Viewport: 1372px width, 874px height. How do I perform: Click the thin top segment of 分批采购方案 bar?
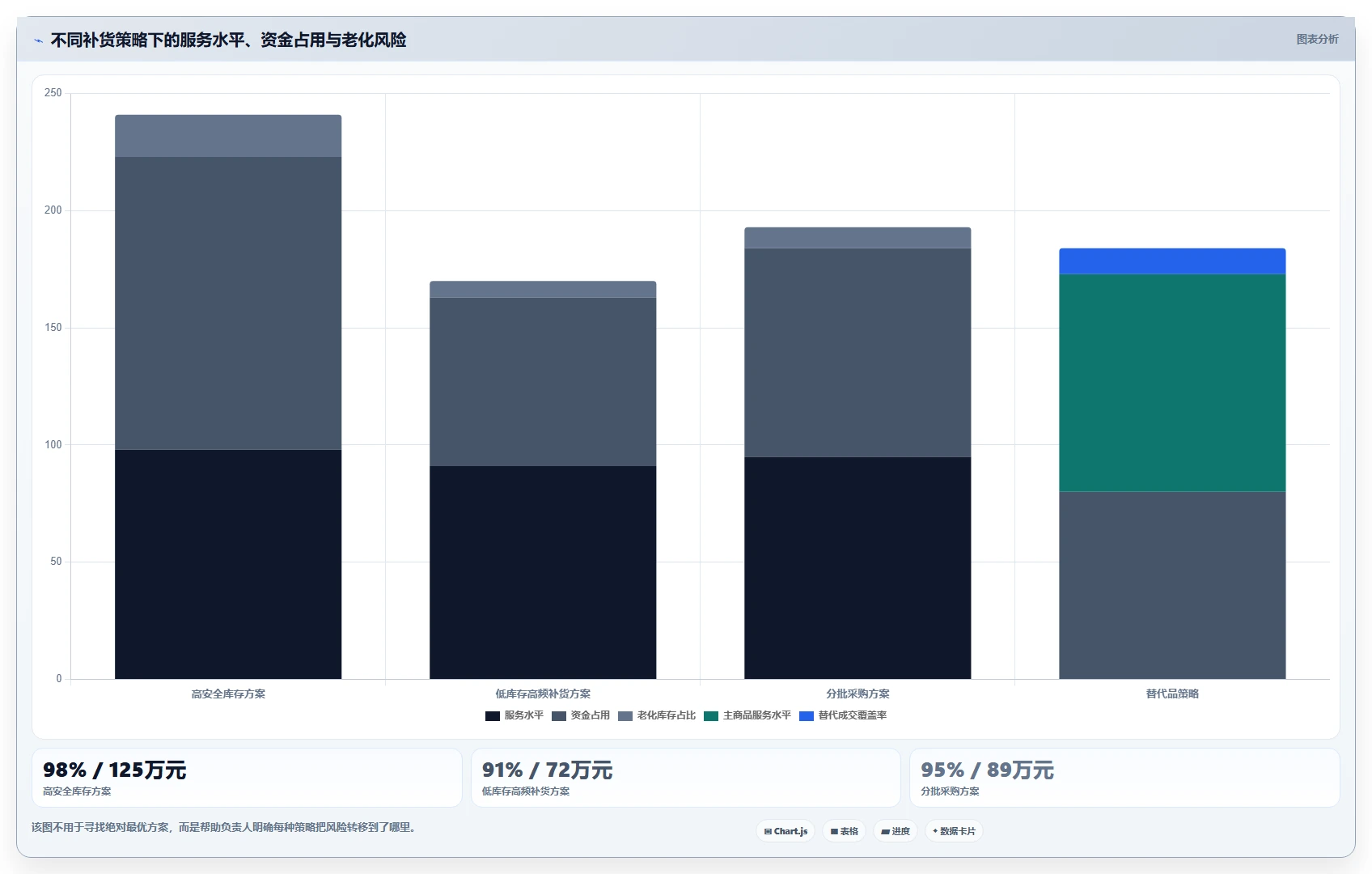(x=857, y=238)
